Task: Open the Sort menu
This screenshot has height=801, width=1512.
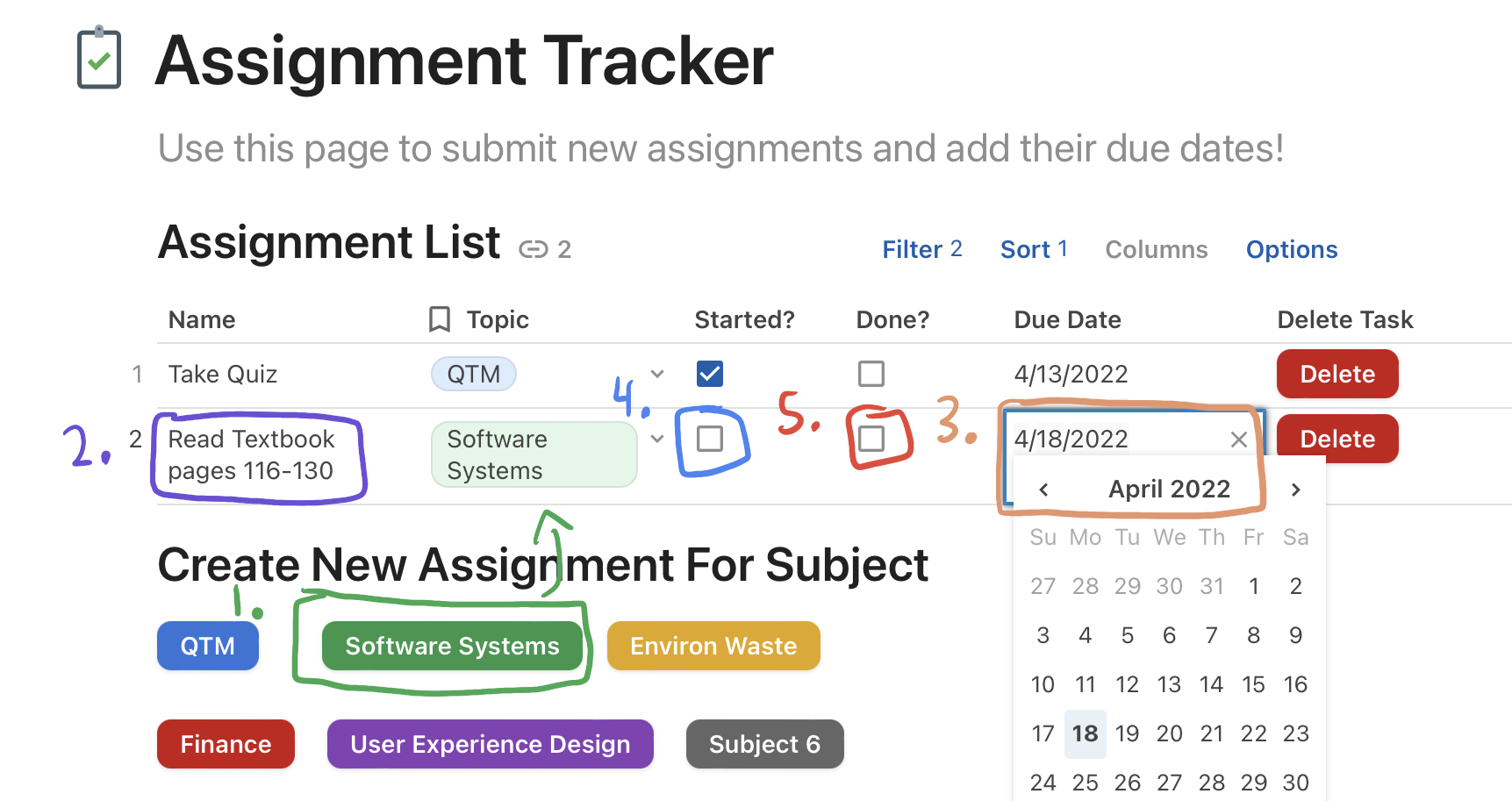Action: click(1033, 250)
